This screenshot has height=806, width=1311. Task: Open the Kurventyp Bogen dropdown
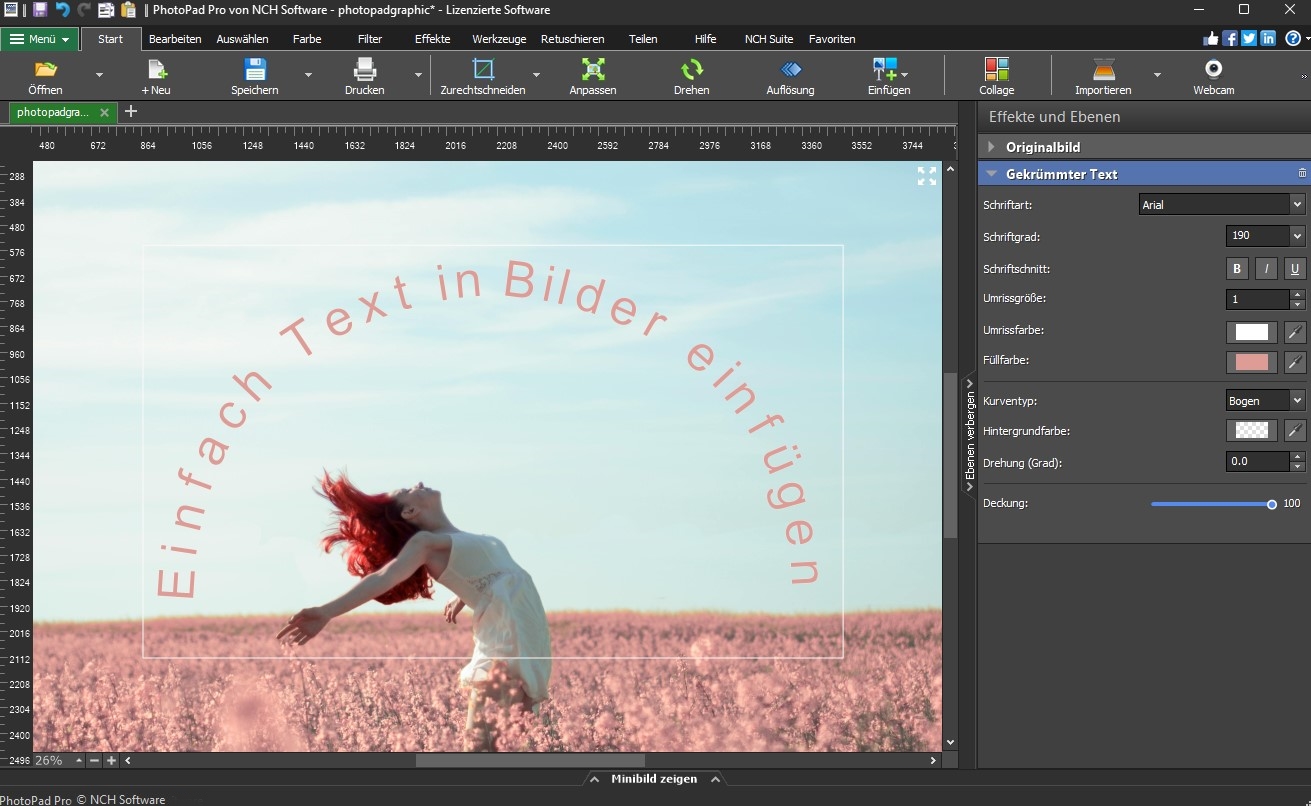click(x=1266, y=401)
